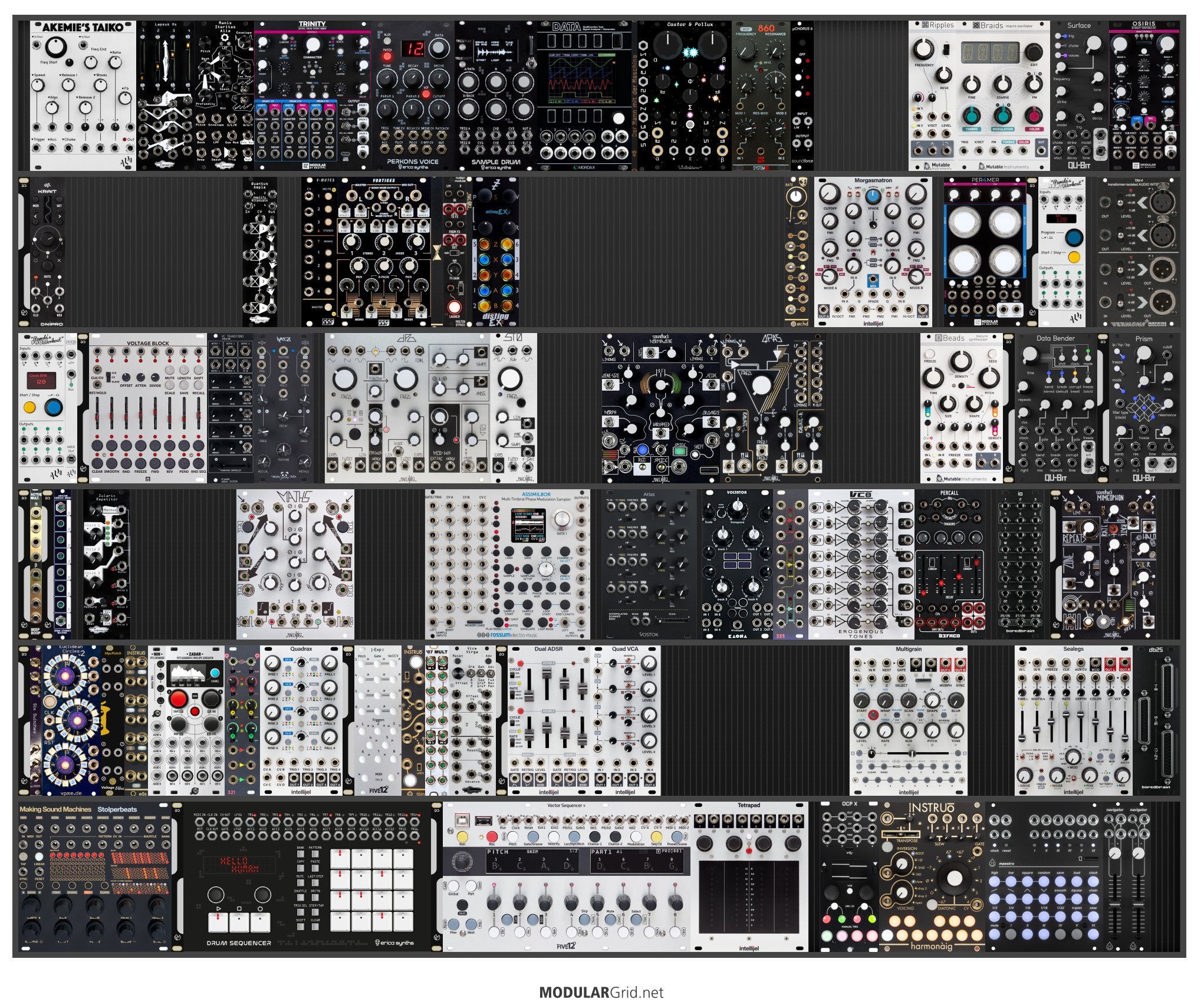This screenshot has height=1005, width=1204.
Task: Open the Surface module
Action: tap(1080, 96)
